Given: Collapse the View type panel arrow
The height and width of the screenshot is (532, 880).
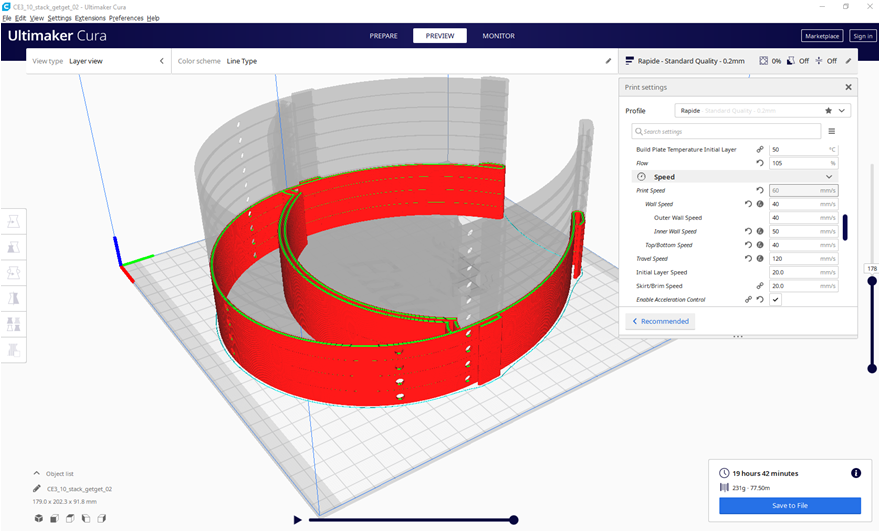Looking at the screenshot, I should [x=162, y=61].
